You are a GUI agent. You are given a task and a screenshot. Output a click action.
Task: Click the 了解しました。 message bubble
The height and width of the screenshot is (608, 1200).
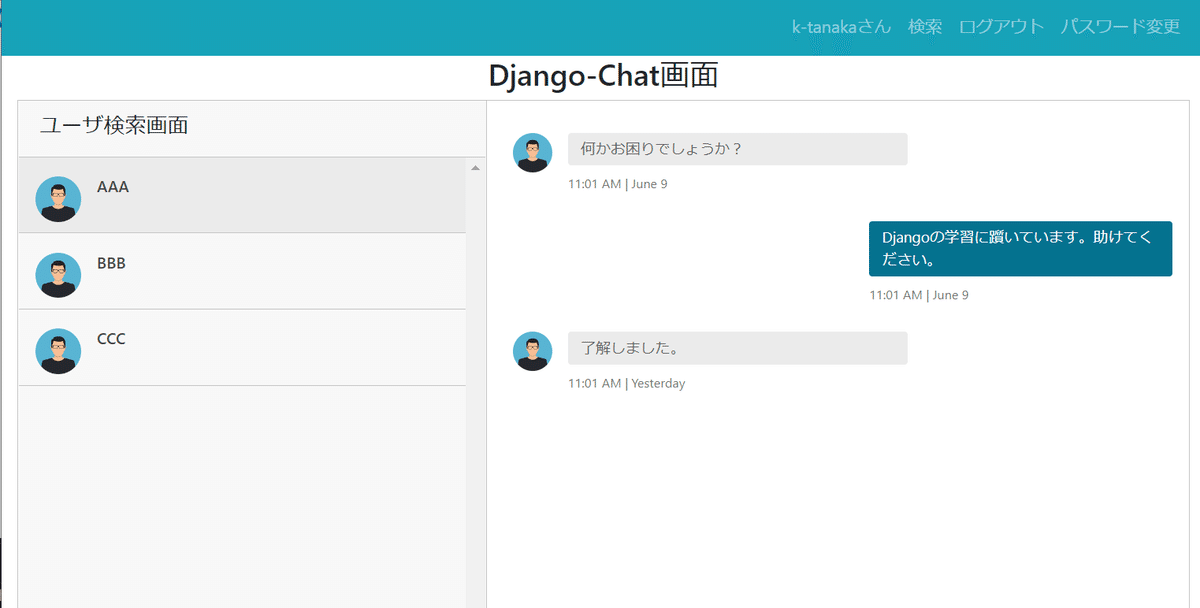(x=738, y=348)
